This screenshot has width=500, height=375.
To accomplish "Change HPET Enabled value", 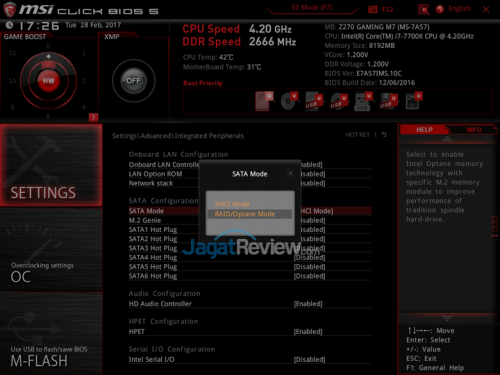I will (x=308, y=332).
